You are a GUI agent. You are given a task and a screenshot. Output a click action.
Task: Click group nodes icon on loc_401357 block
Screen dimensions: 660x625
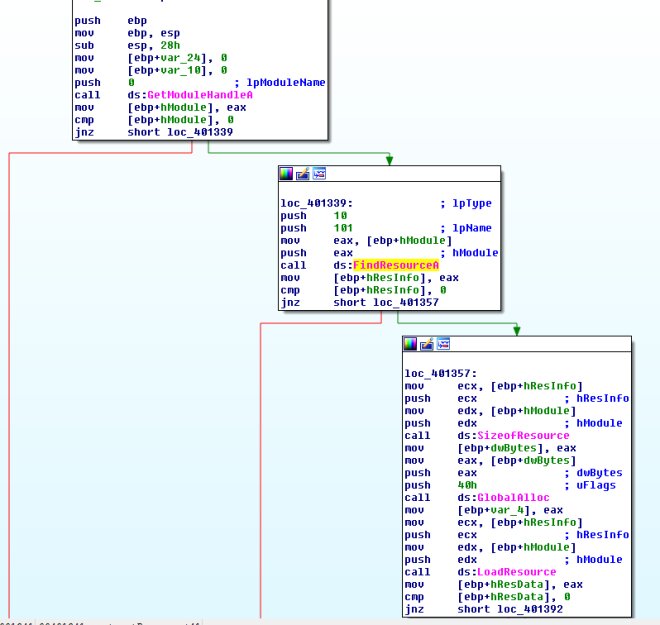[441, 344]
